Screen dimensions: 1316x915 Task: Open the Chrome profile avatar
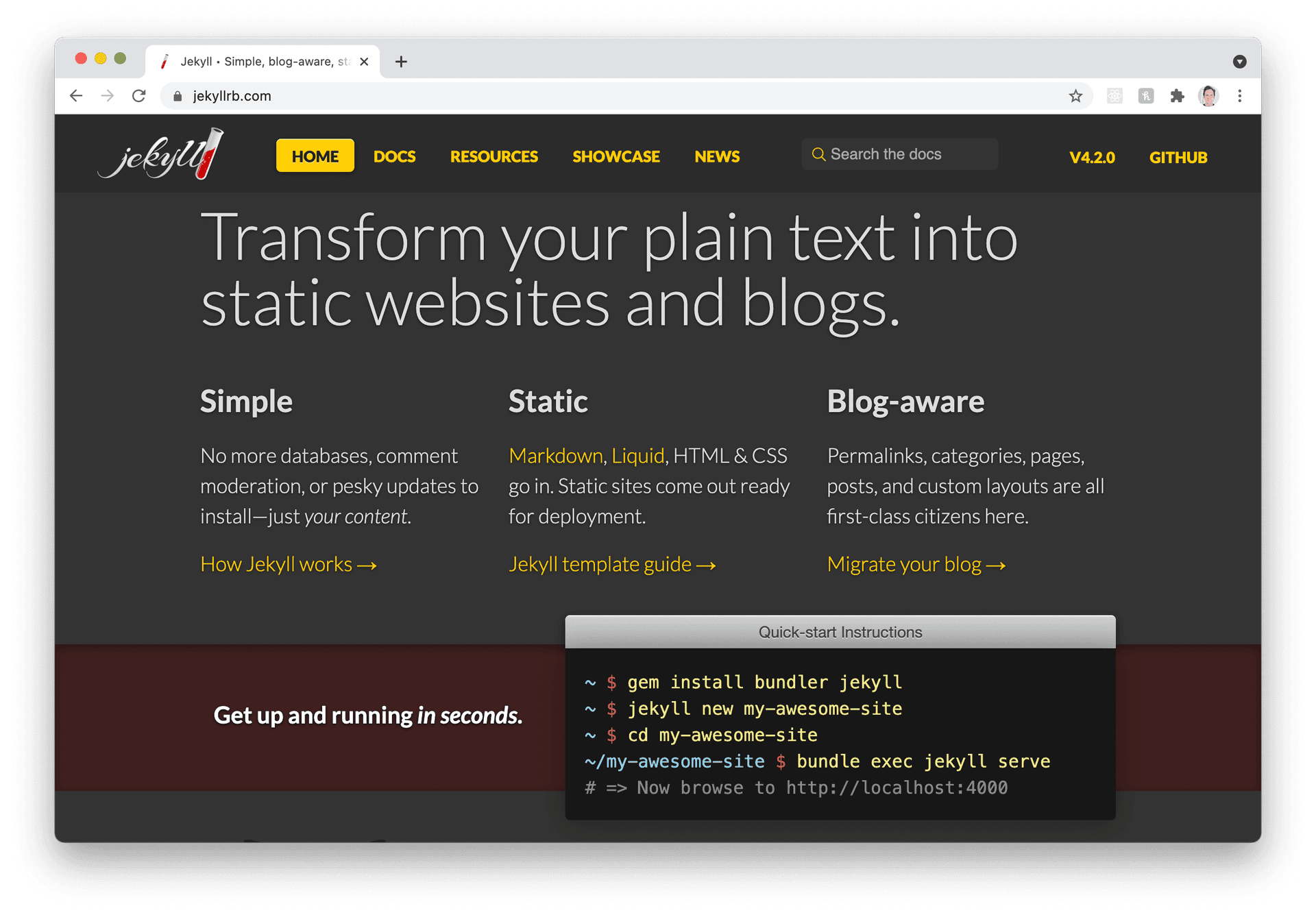[x=1209, y=96]
